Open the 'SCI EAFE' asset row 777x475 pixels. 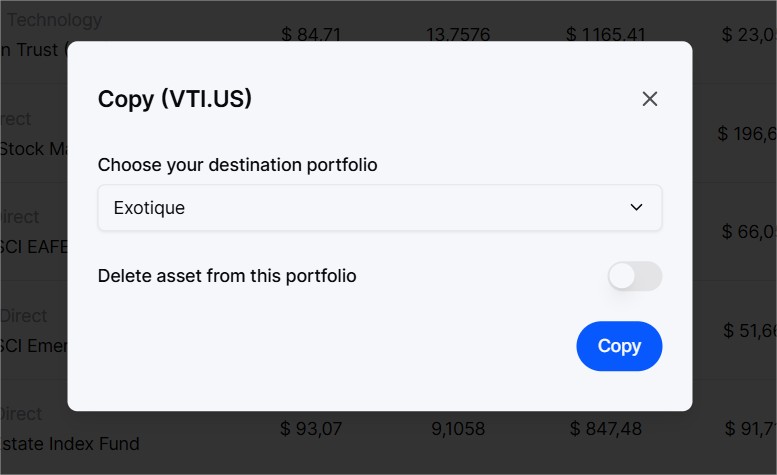pyautogui.click(x=33, y=247)
